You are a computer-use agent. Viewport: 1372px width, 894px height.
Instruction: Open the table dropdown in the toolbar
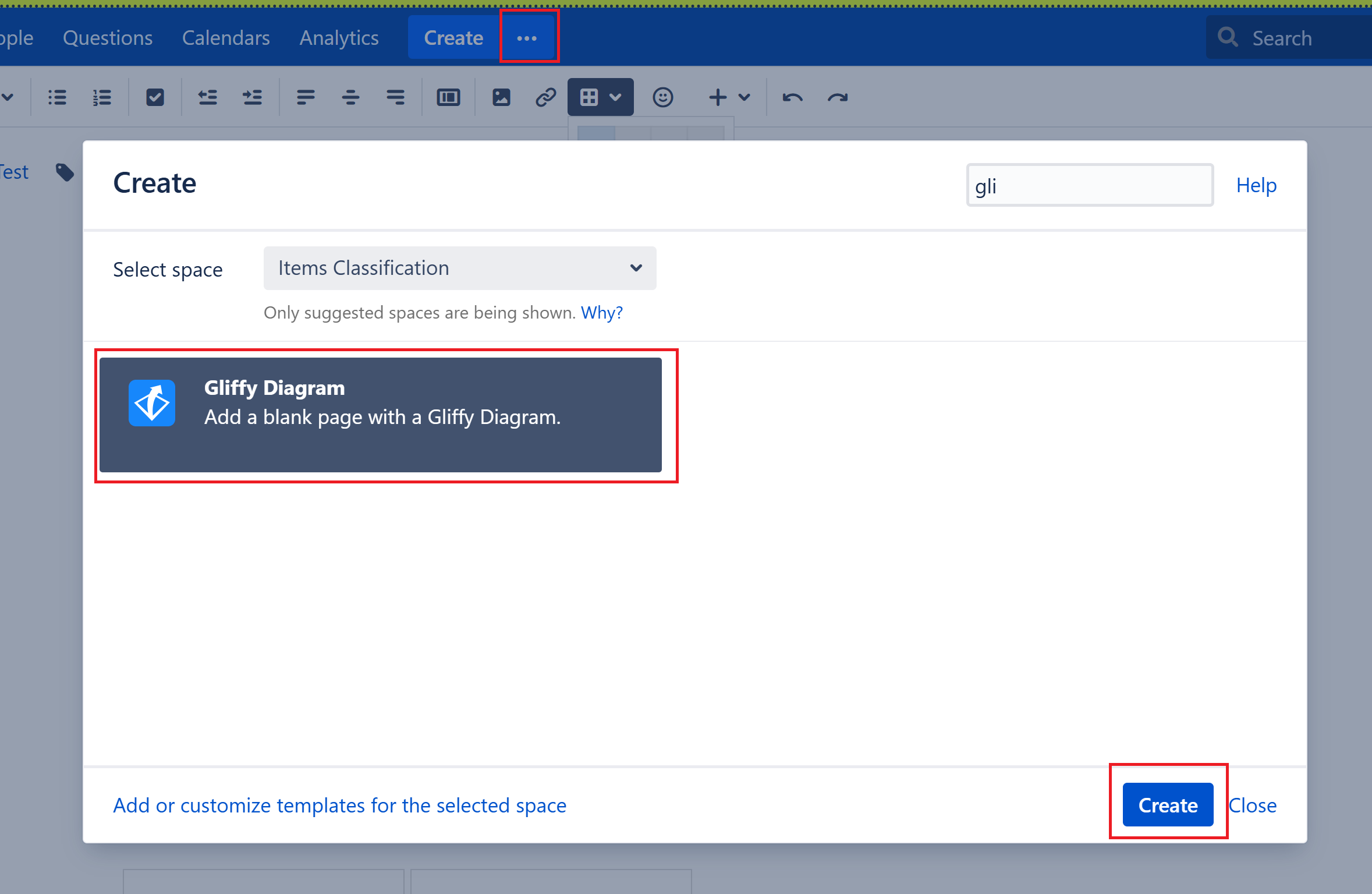(x=601, y=97)
